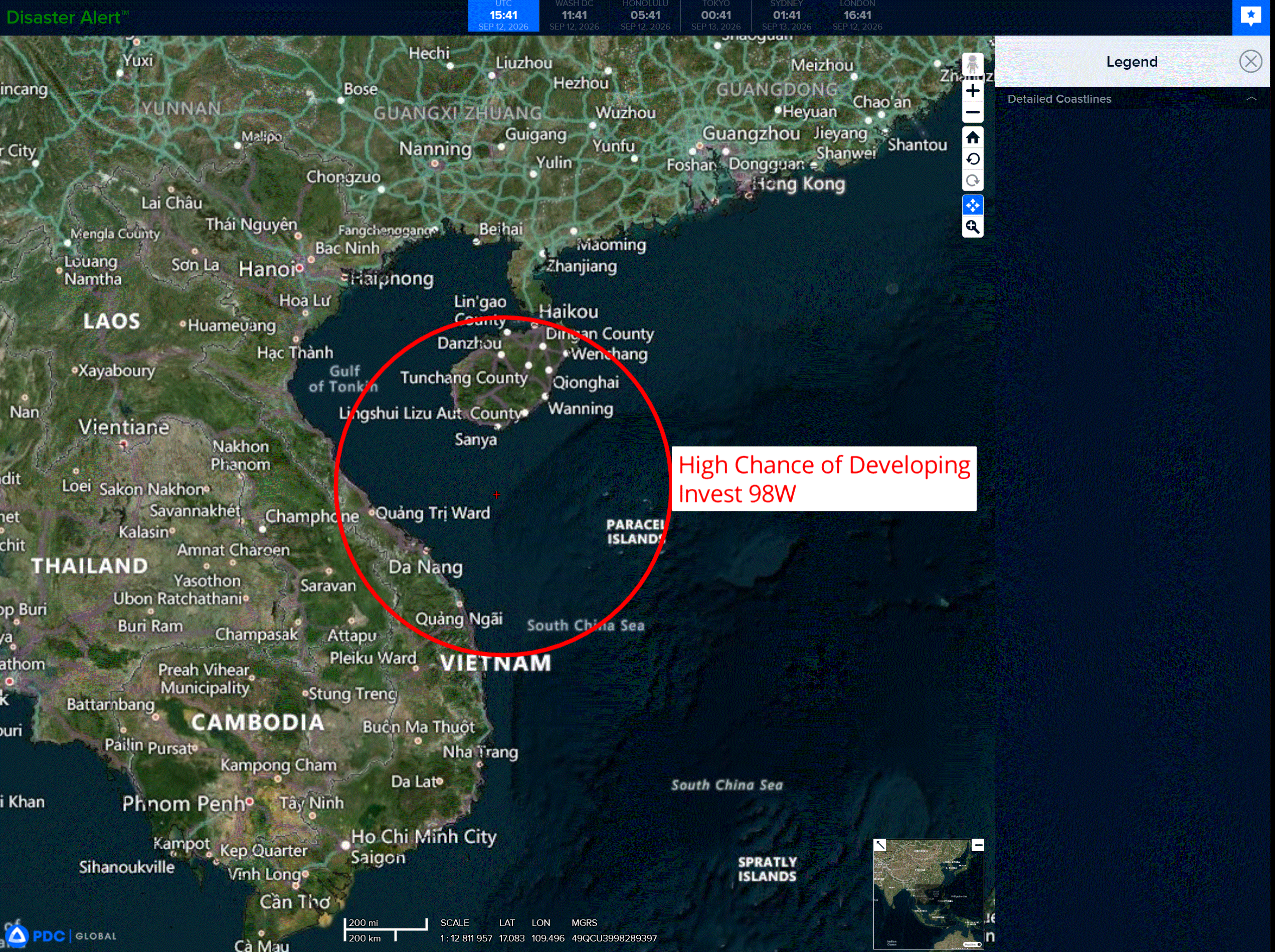Go forward to next map extent

(972, 181)
